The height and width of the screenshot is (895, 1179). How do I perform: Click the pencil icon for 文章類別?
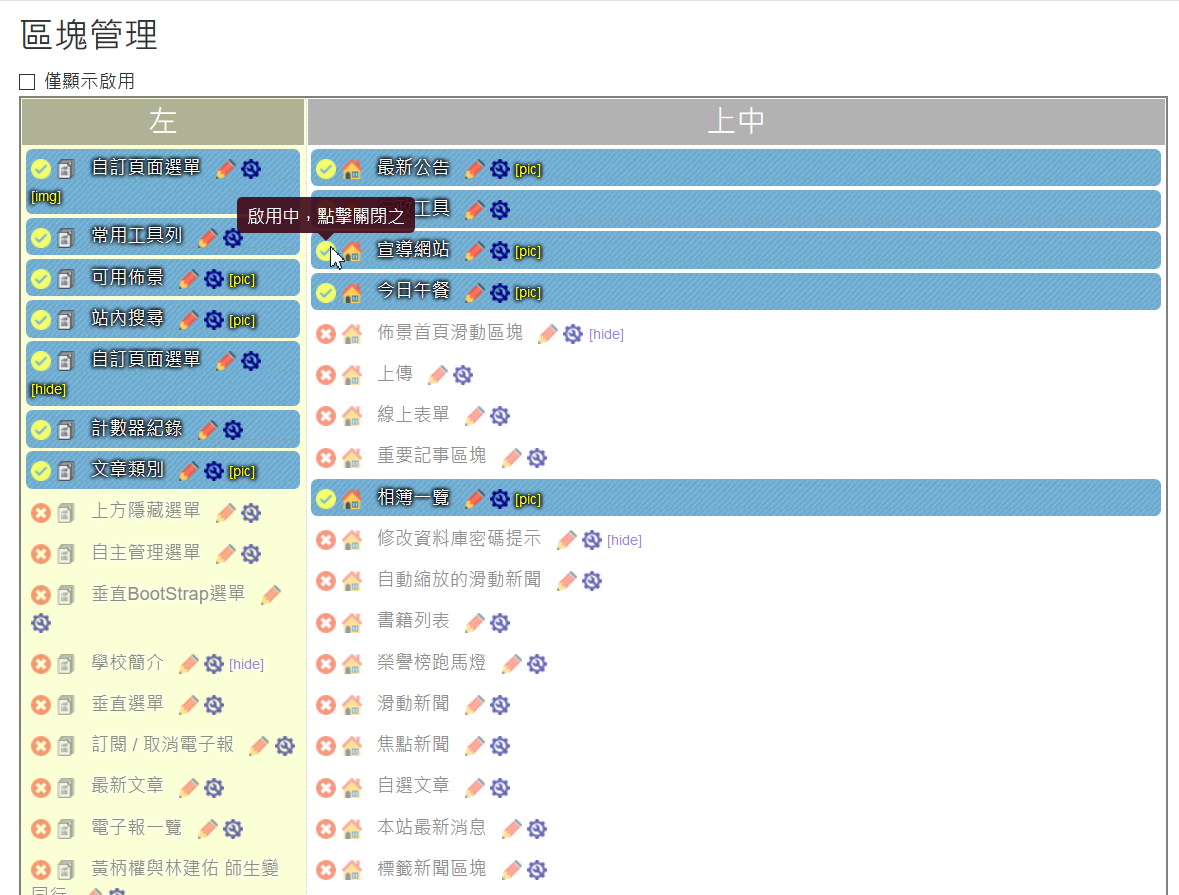point(189,471)
